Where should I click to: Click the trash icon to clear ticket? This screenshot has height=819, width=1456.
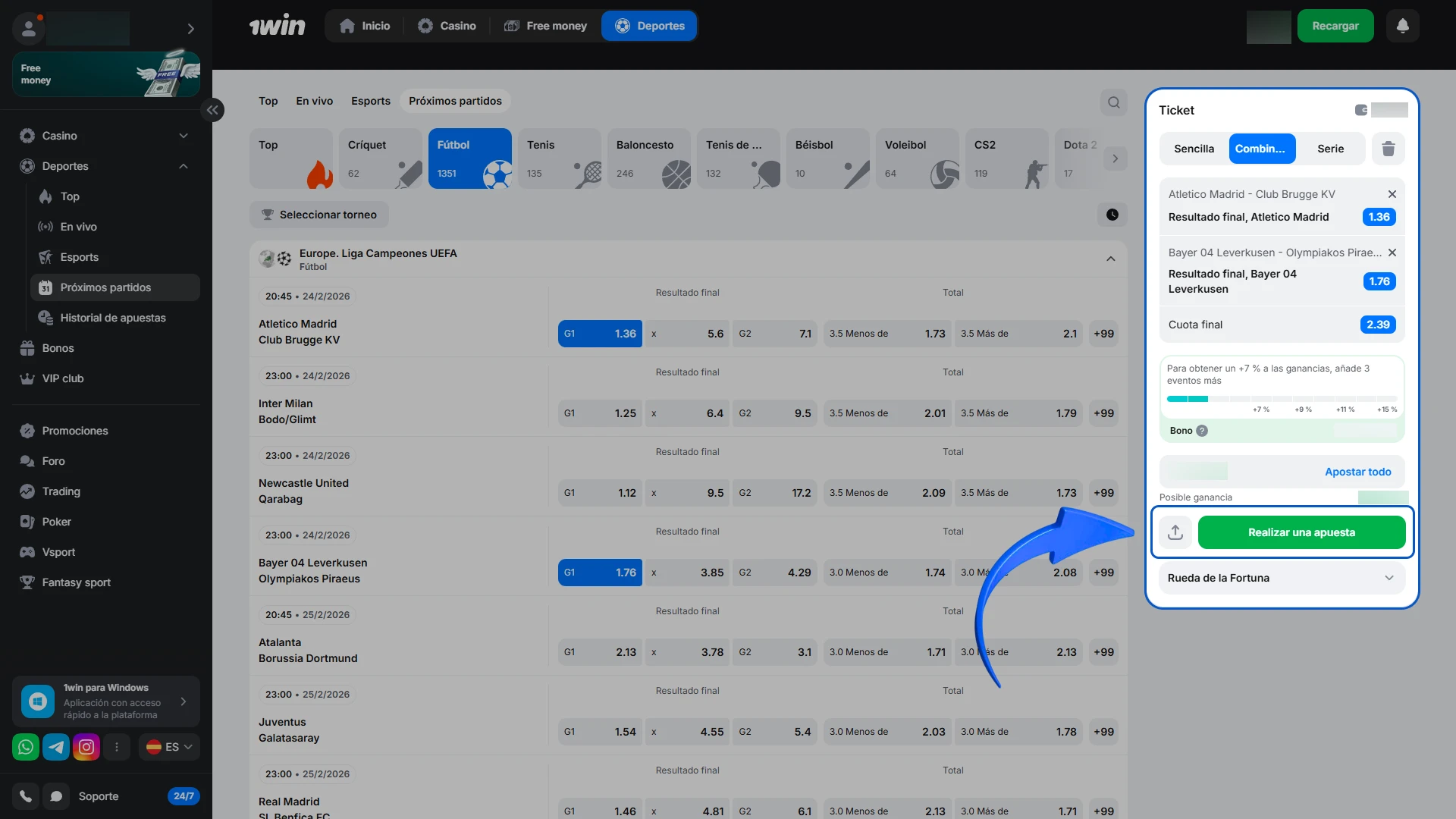[x=1388, y=149]
